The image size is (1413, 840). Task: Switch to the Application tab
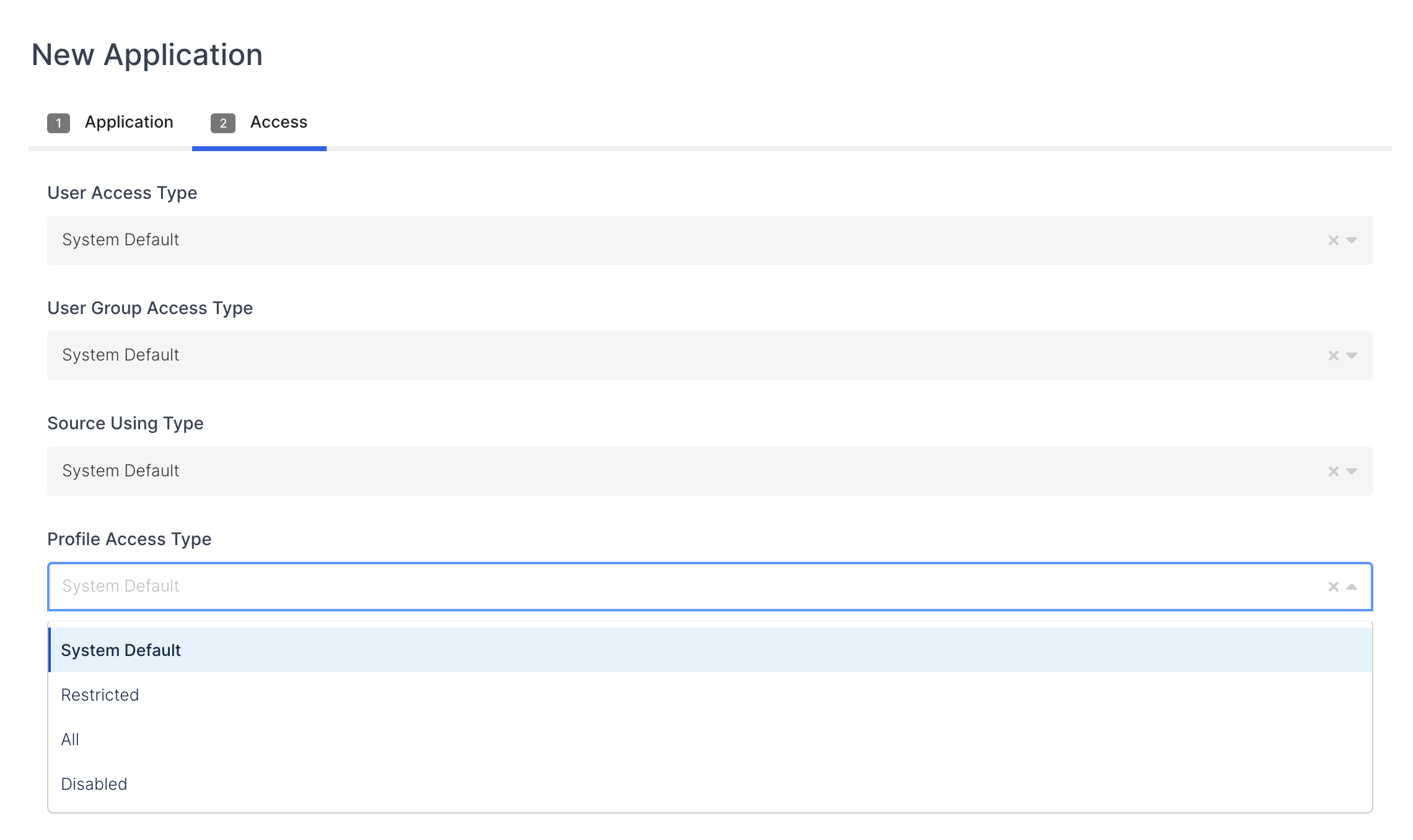coord(129,122)
